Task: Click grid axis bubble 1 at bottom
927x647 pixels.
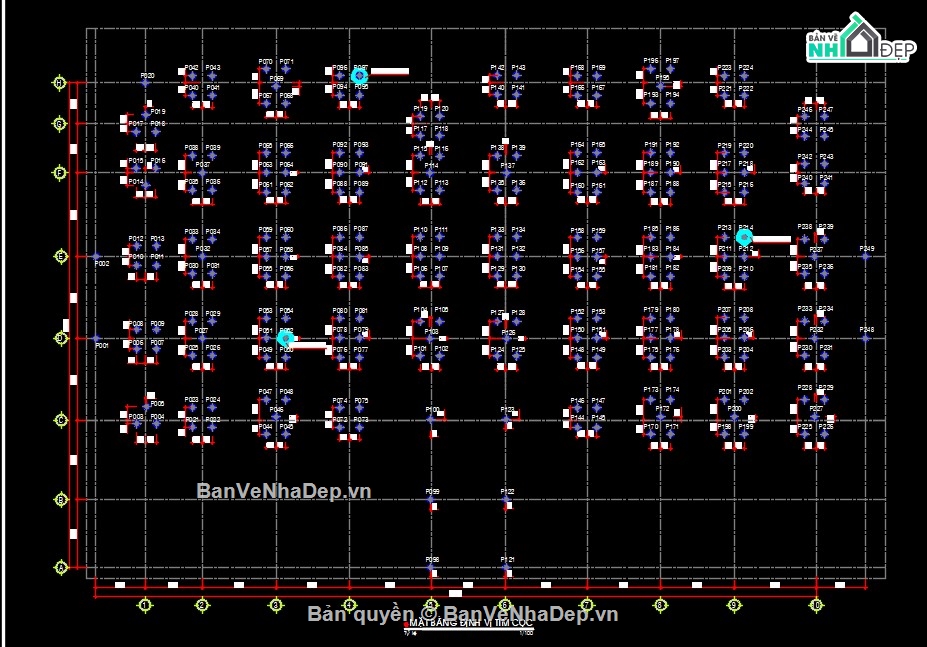Action: (145, 605)
